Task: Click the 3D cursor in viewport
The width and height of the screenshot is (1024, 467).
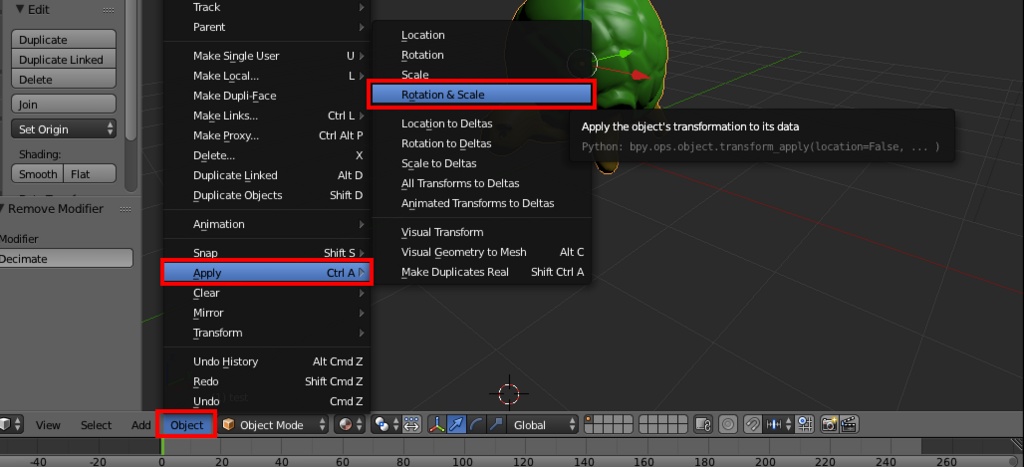Action: 509,394
